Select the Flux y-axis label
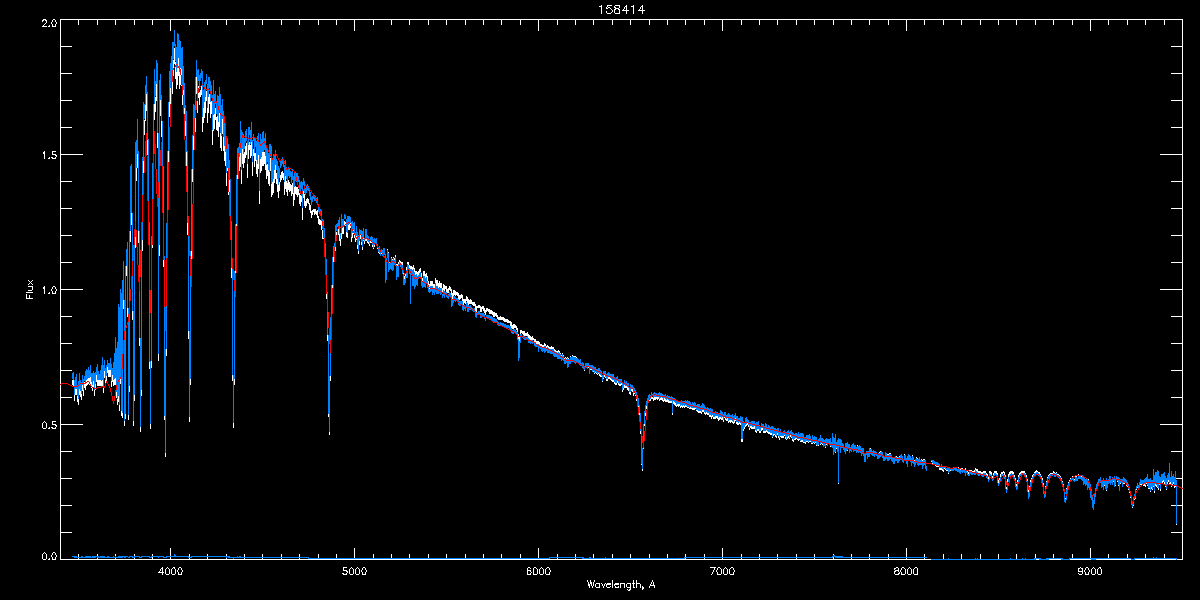 pos(30,290)
